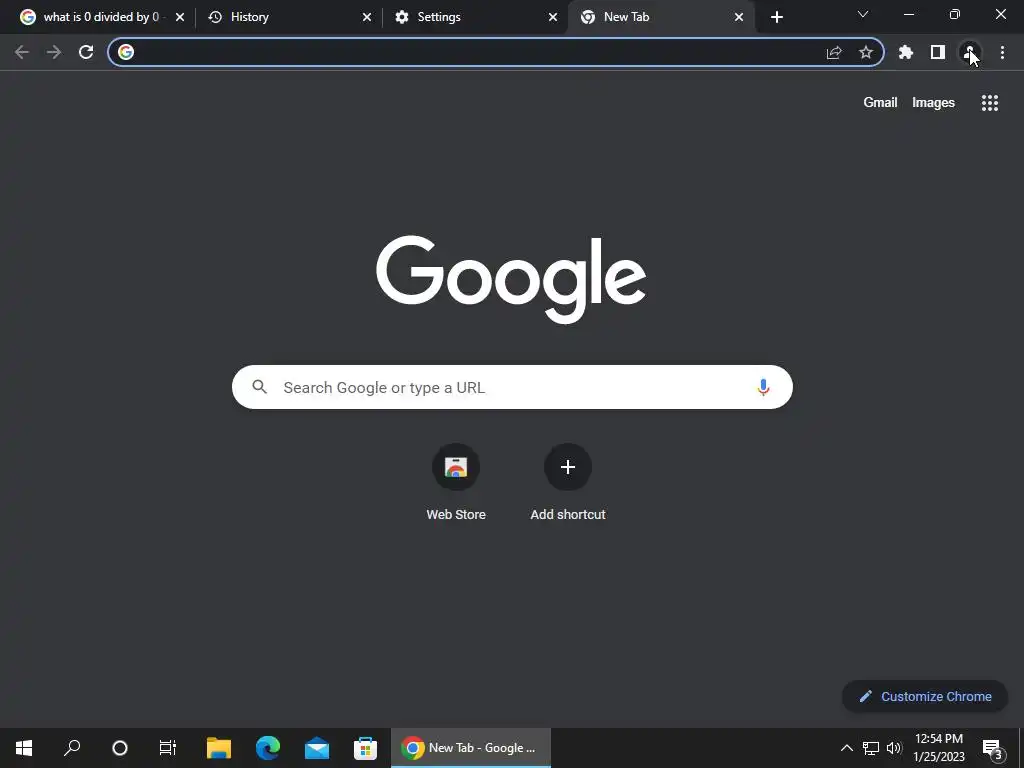This screenshot has height=768, width=1024.
Task: Open the notification center icon
Action: (992, 748)
